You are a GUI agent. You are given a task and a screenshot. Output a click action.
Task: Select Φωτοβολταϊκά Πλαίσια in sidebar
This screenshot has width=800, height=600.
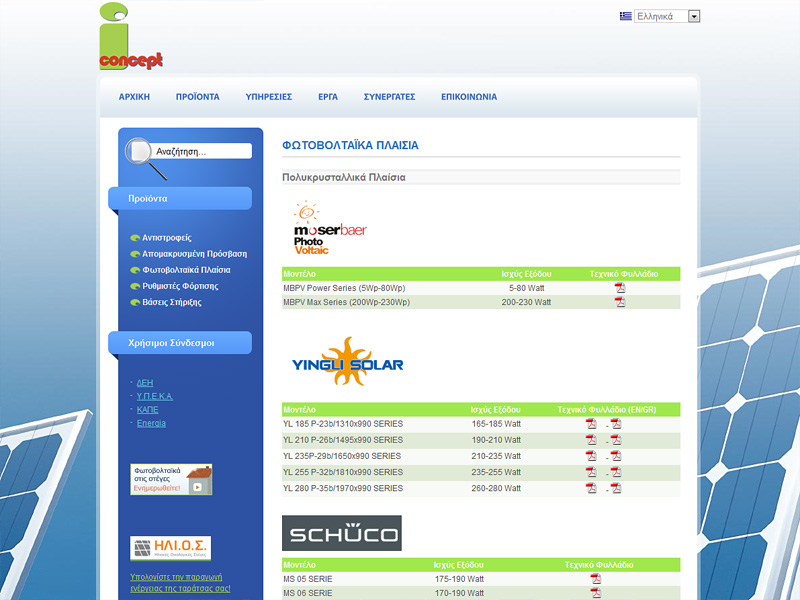186,270
